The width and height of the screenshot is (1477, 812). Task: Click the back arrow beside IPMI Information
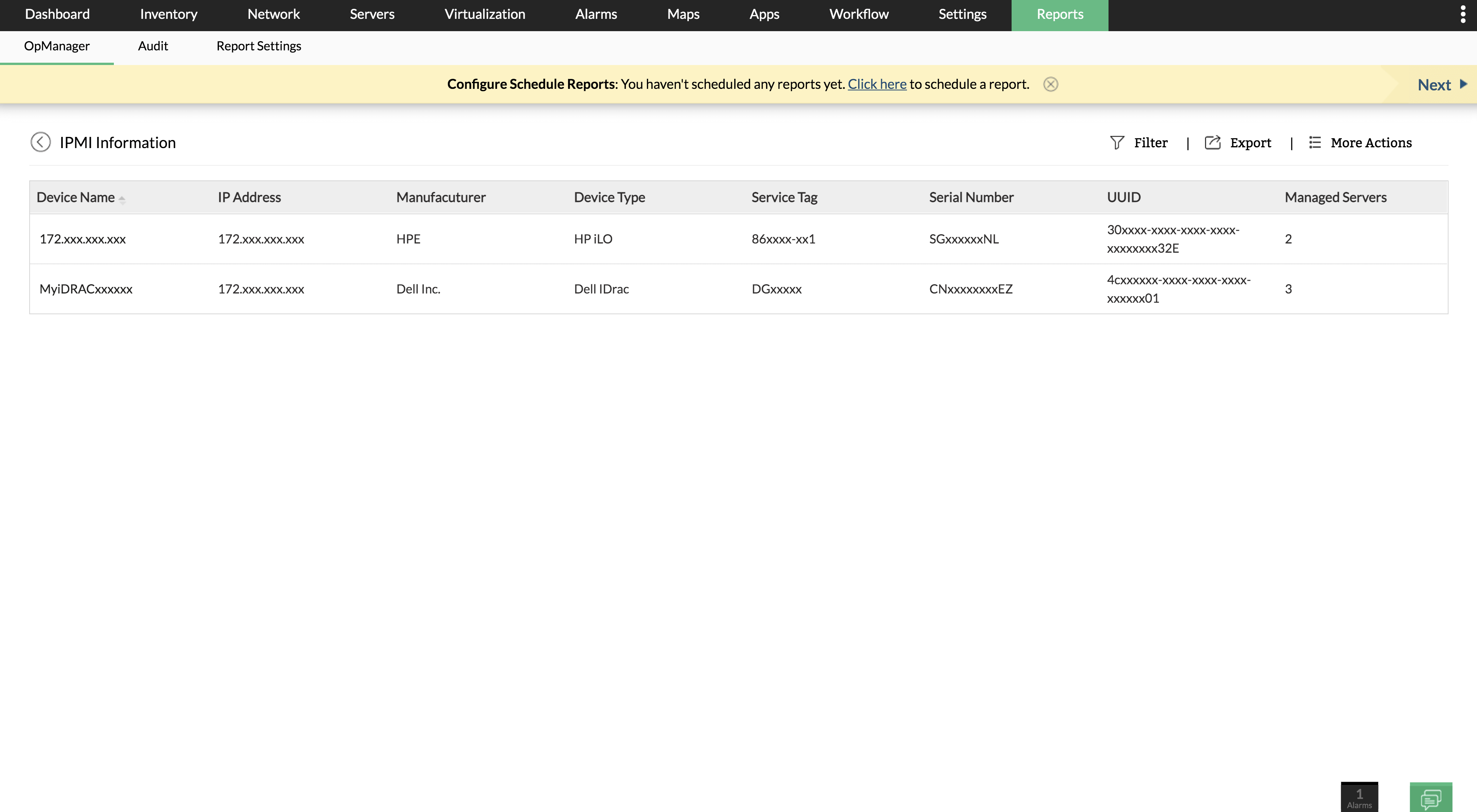[40, 142]
